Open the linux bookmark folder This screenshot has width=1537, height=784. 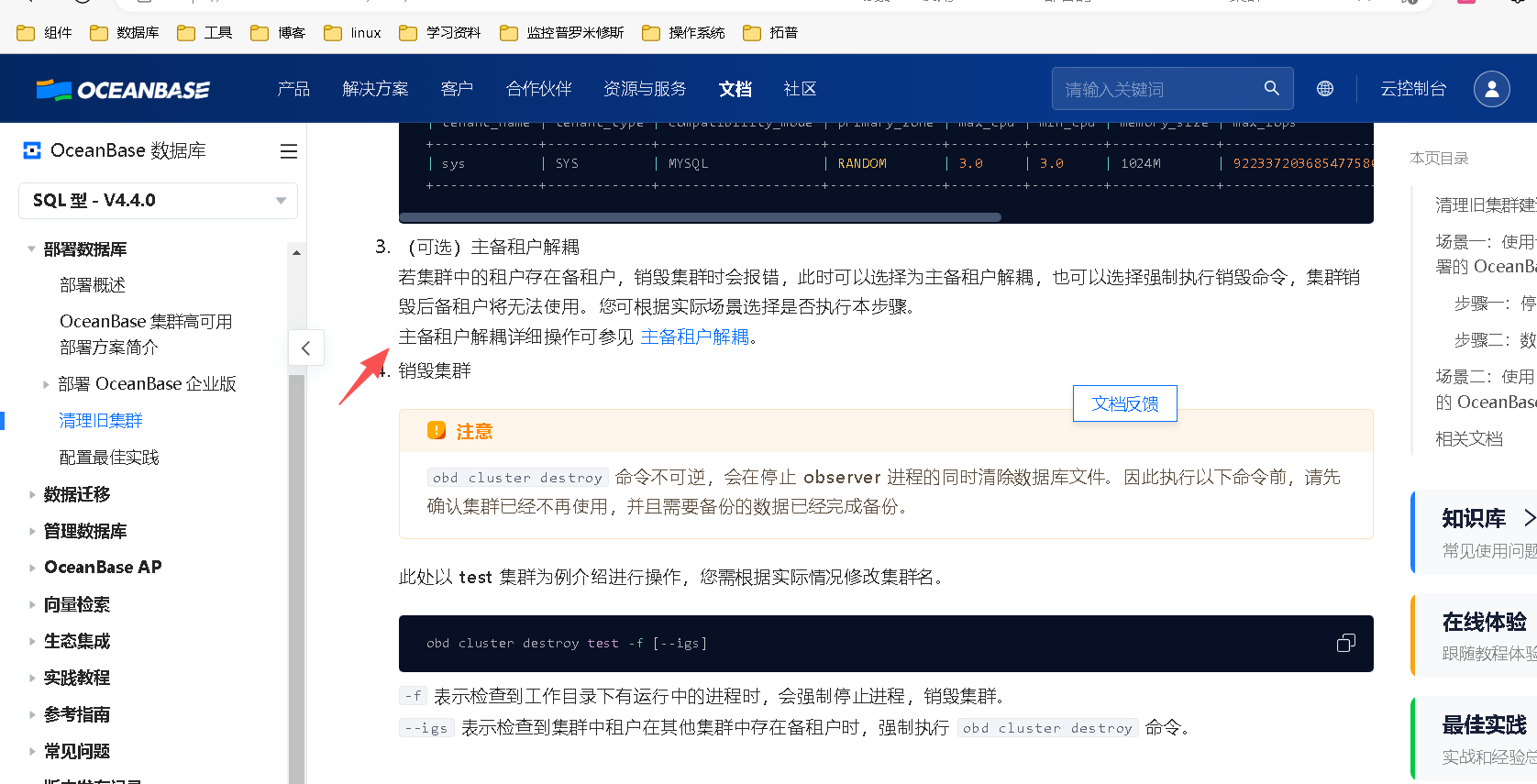pos(353,33)
